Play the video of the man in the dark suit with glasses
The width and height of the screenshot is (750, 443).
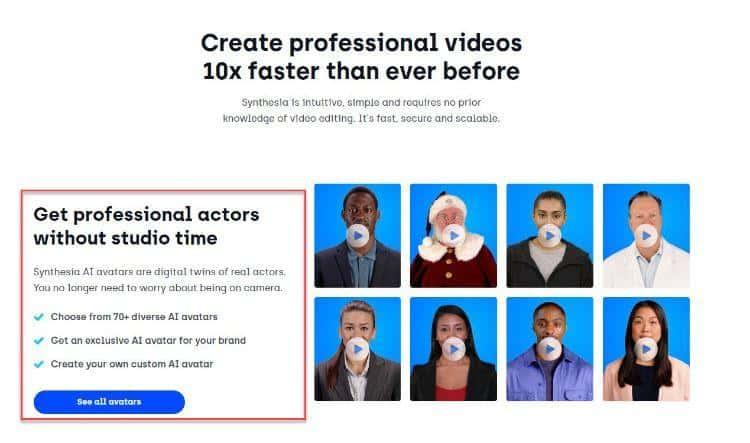[x=357, y=236]
